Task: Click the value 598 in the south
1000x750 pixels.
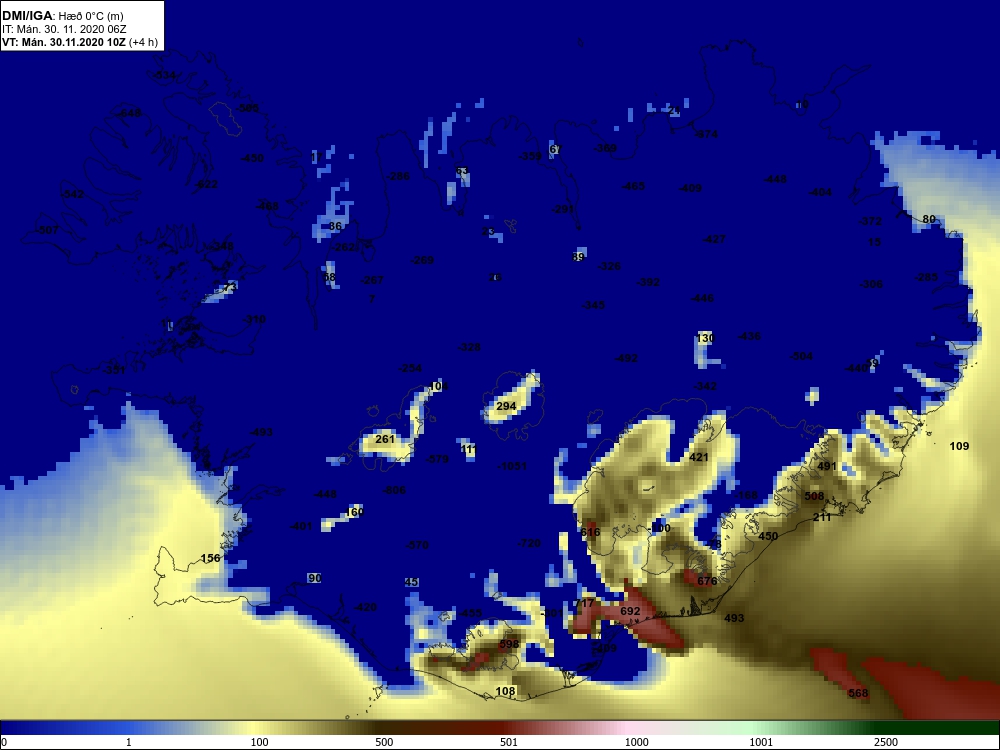Action: click(x=509, y=644)
